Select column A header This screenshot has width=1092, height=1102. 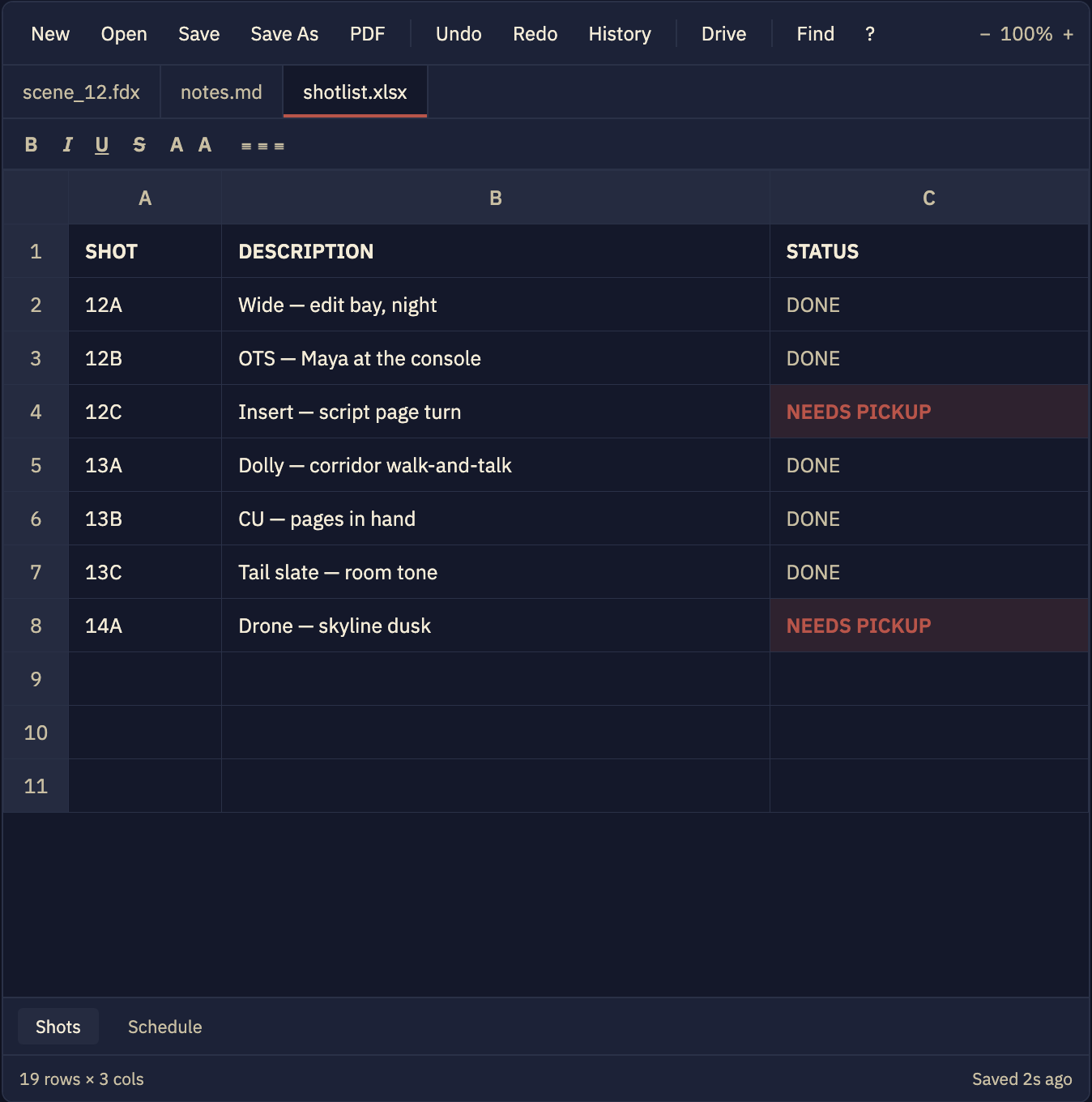pyautogui.click(x=145, y=198)
